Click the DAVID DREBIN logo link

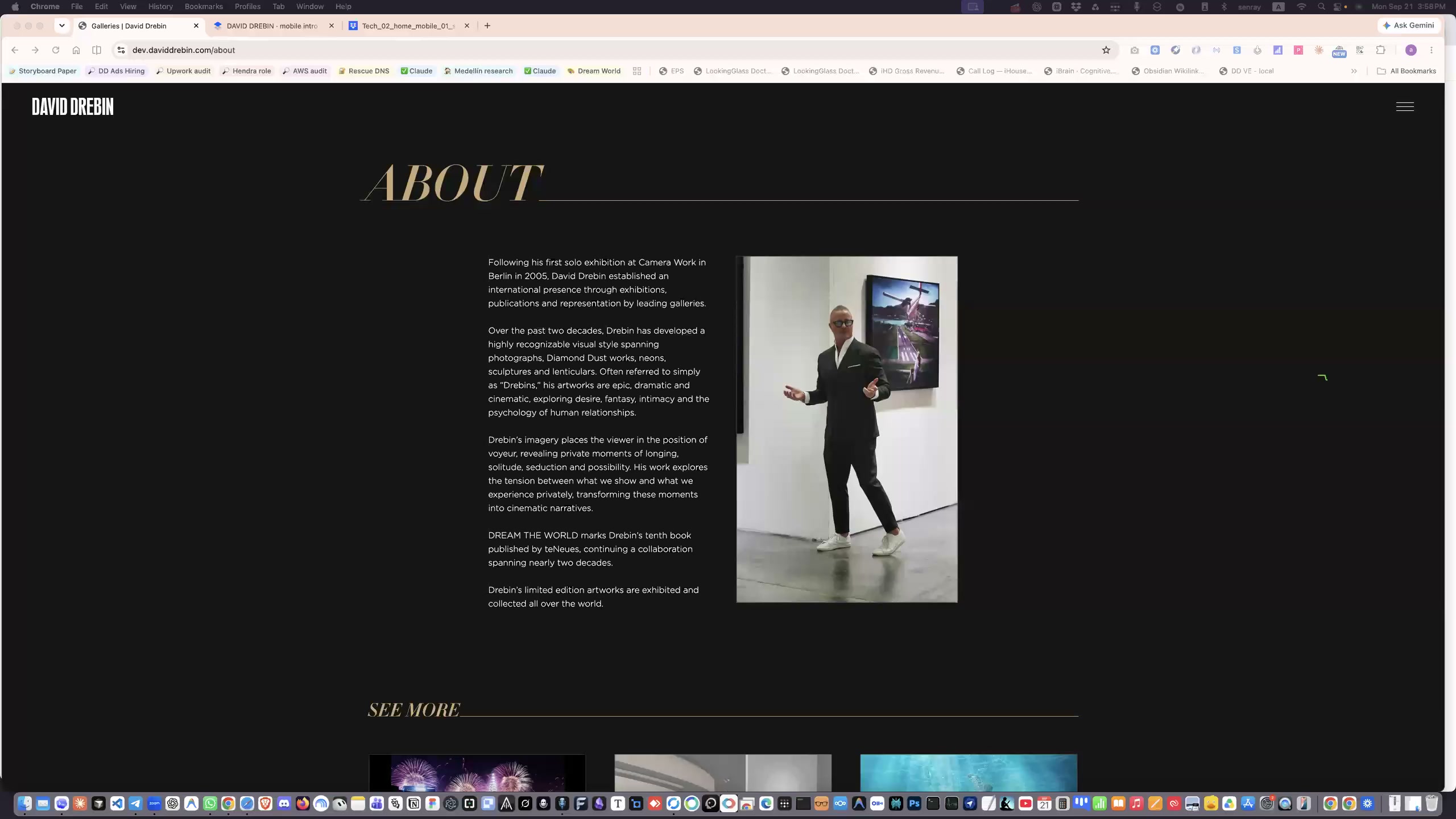click(x=73, y=106)
